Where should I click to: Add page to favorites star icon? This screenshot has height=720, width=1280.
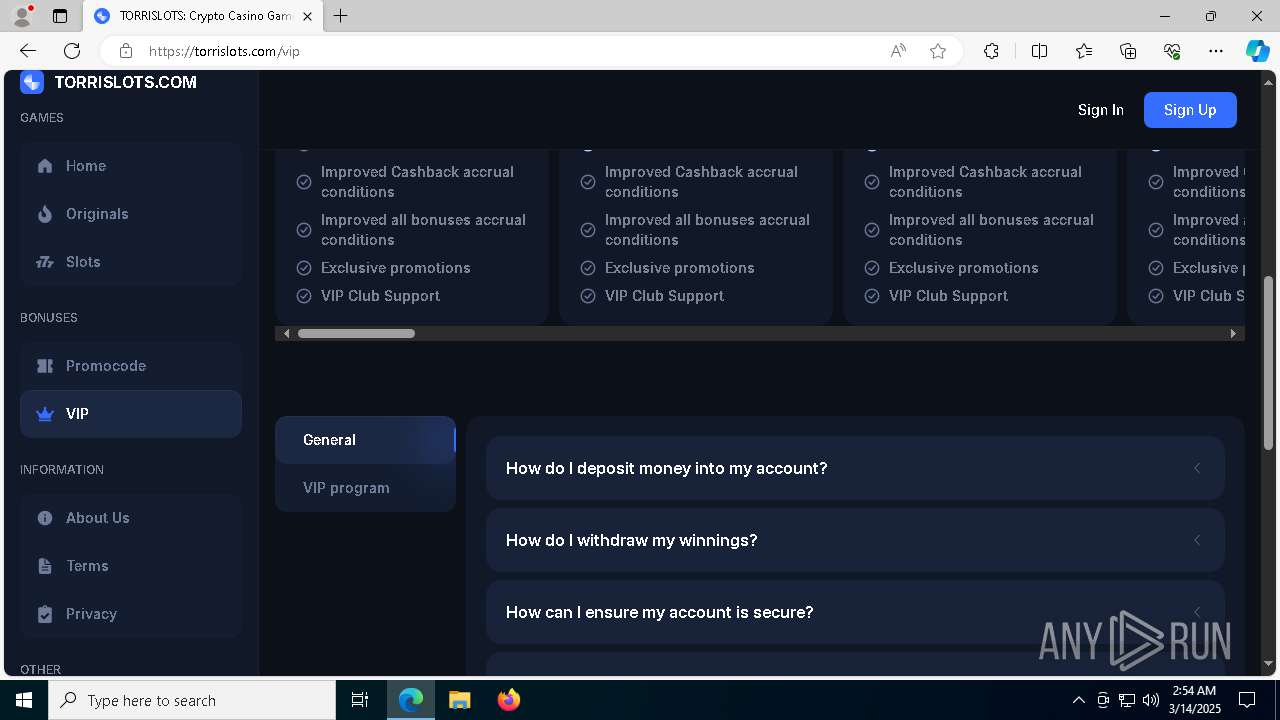point(938,51)
